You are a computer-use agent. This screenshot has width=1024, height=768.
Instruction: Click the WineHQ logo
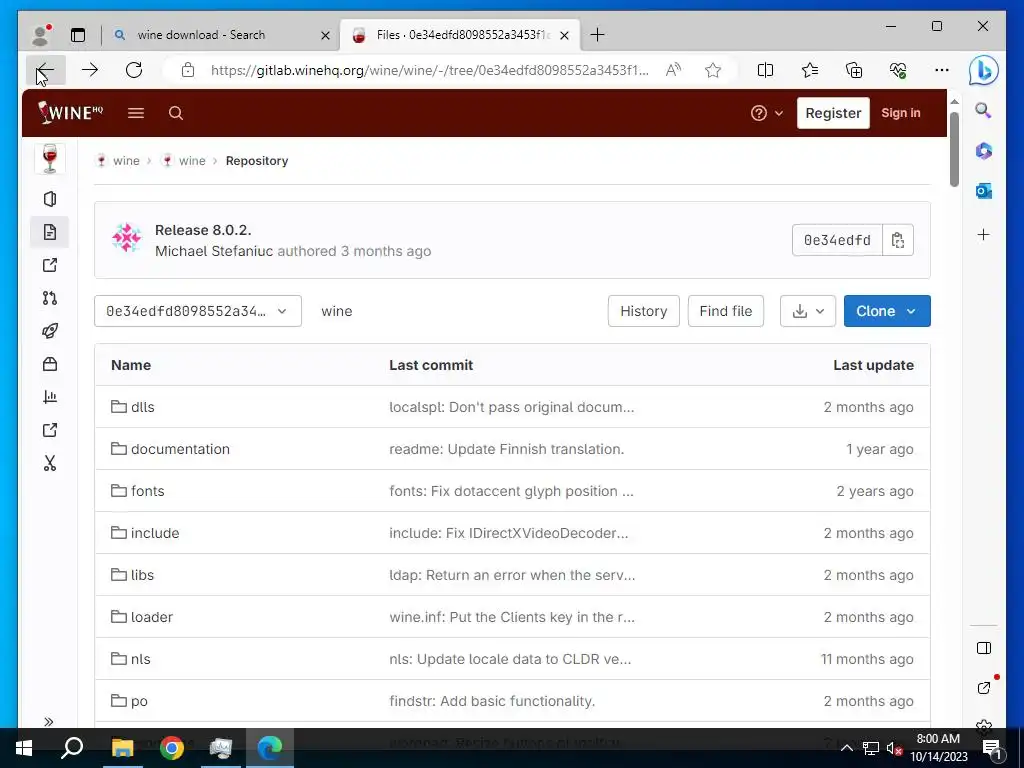click(71, 112)
